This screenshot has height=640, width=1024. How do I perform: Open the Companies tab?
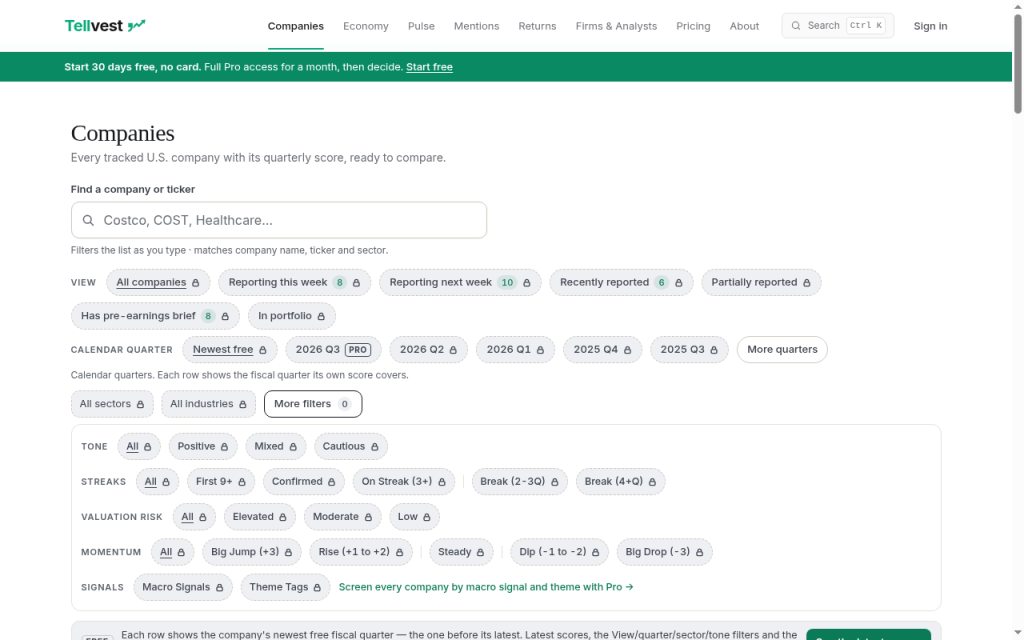[295, 26]
